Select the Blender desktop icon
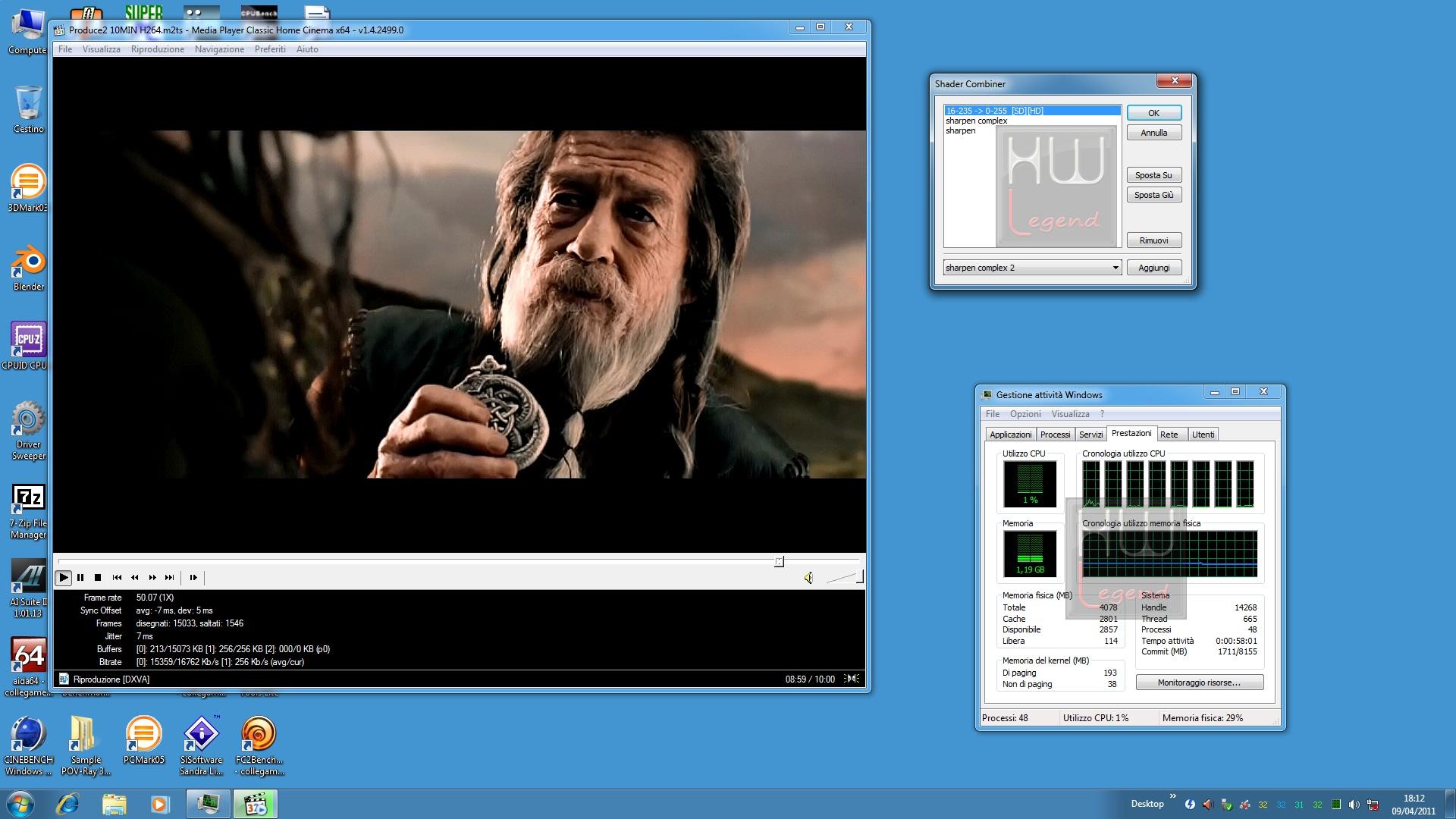Screen dimensions: 1456x819 [x=29, y=267]
